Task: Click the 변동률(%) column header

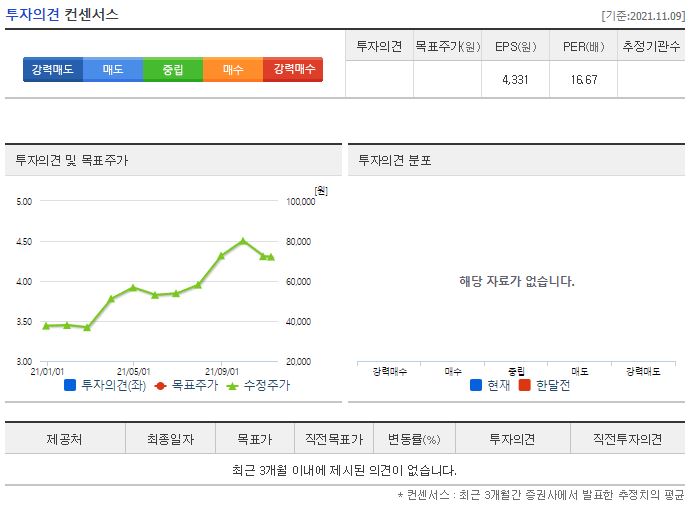Action: coord(414,439)
